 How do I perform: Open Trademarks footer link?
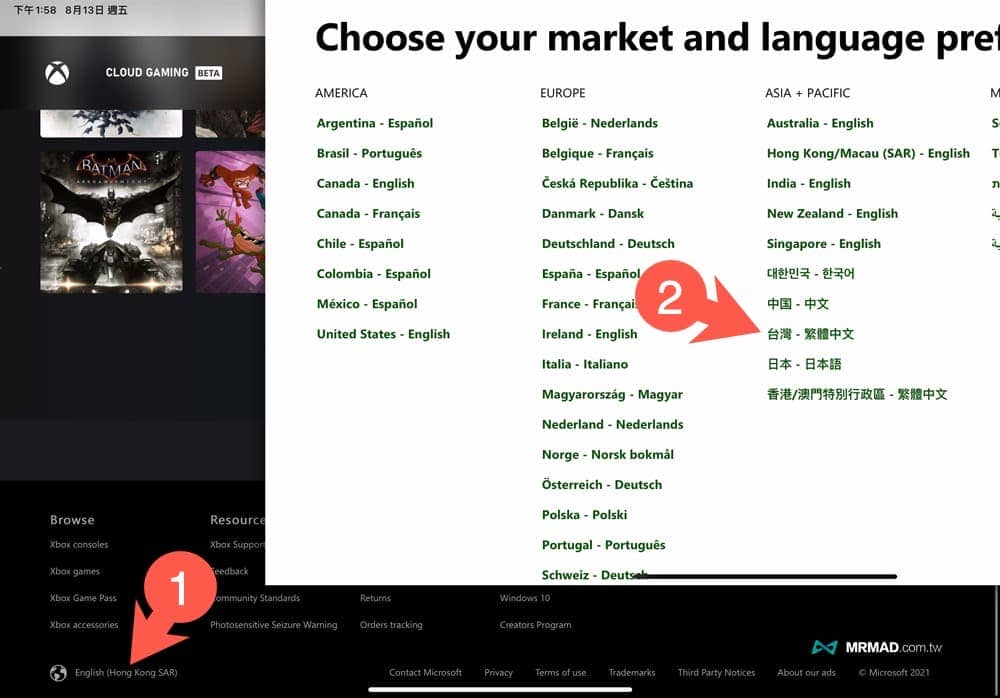632,672
